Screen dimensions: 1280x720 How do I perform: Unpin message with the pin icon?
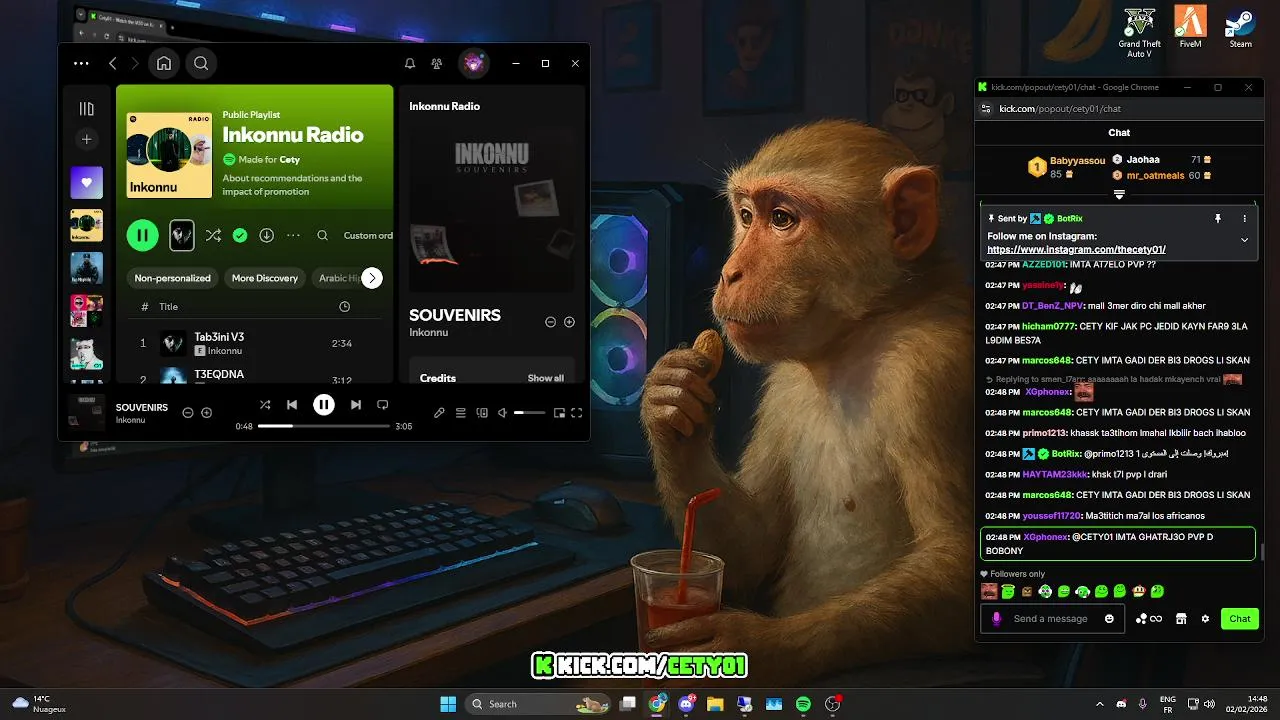pos(1218,218)
